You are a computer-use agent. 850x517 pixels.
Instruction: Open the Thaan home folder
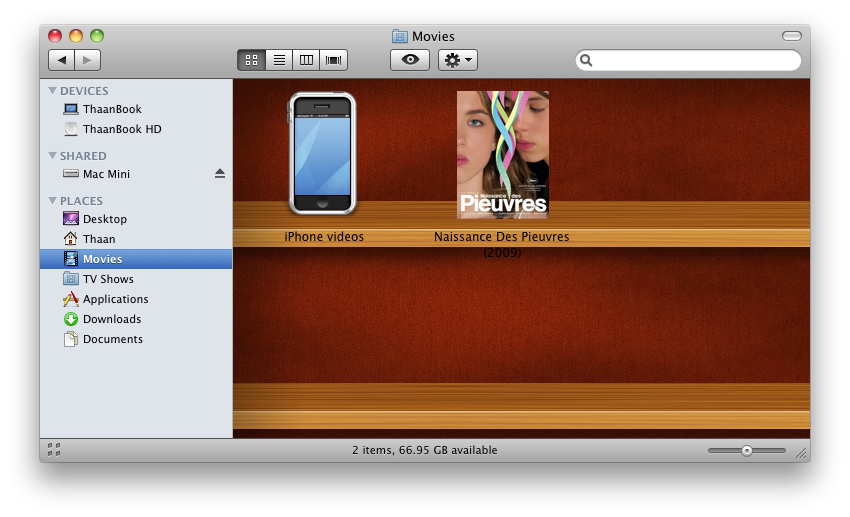pyautogui.click(x=136, y=239)
